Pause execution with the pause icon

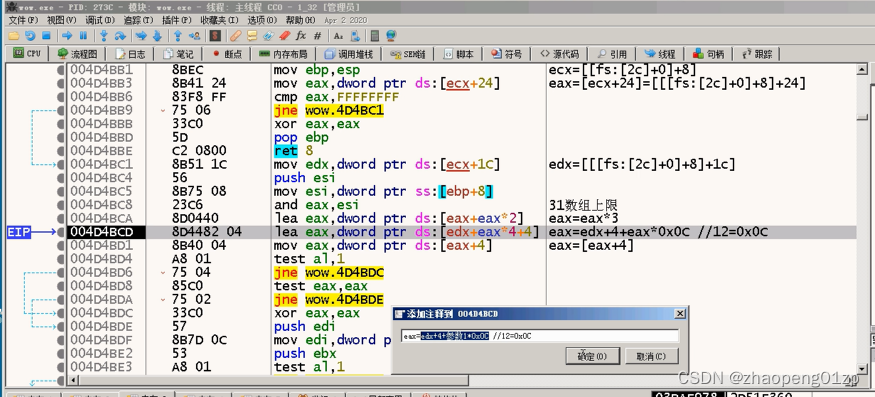tap(83, 36)
